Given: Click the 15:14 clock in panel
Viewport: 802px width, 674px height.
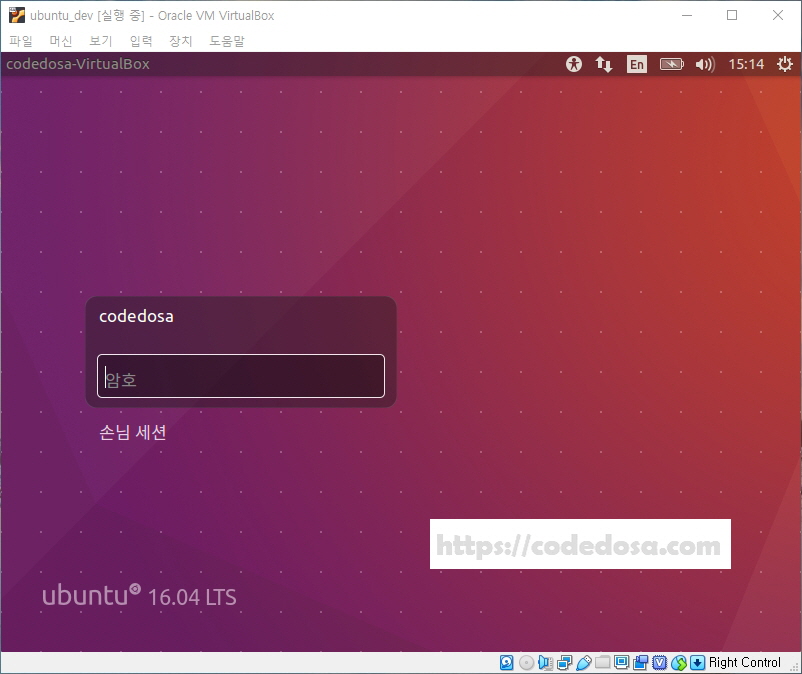Looking at the screenshot, I should tap(746, 64).
